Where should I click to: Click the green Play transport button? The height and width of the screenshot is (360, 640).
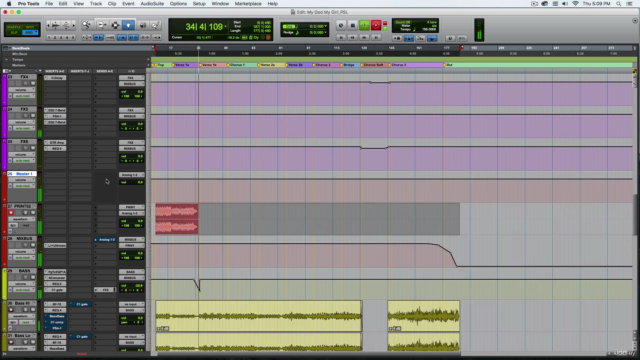coord(364,25)
